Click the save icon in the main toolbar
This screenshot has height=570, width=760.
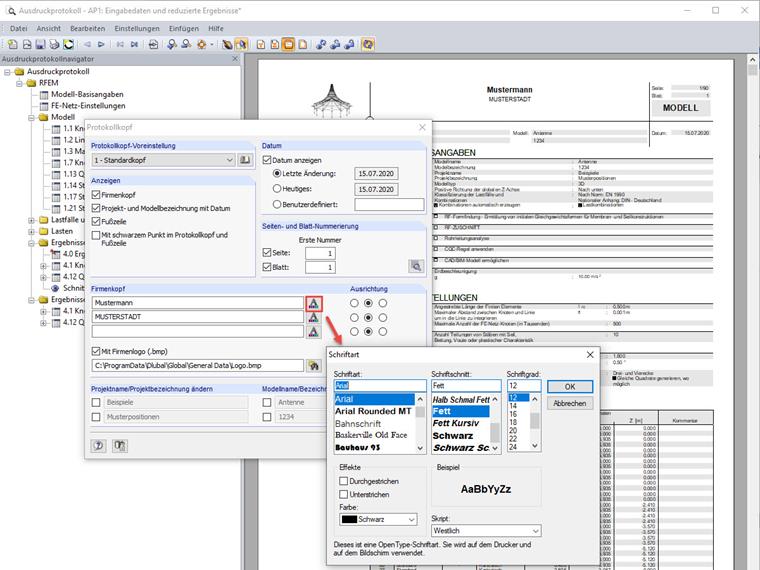click(x=40, y=45)
